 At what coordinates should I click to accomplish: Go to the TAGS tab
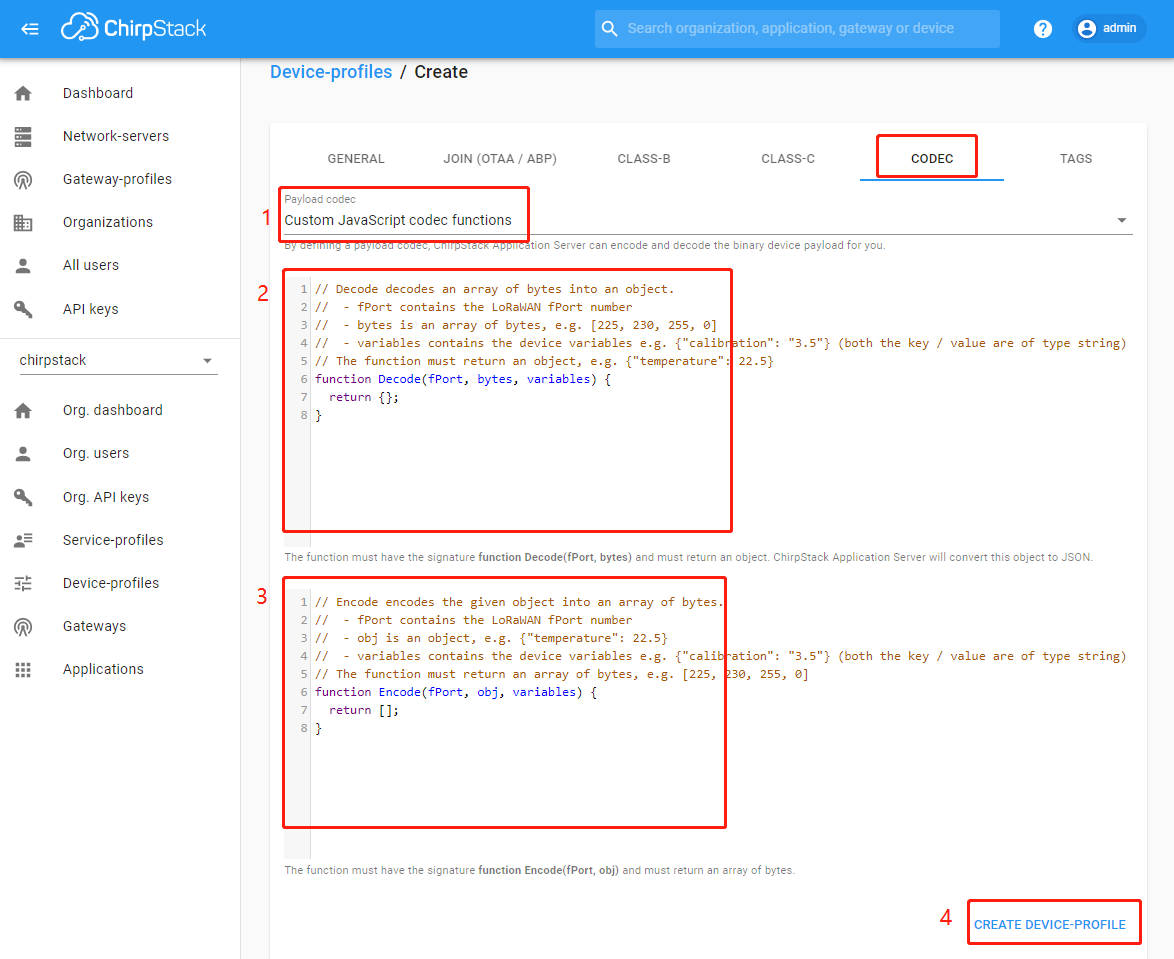click(1076, 159)
